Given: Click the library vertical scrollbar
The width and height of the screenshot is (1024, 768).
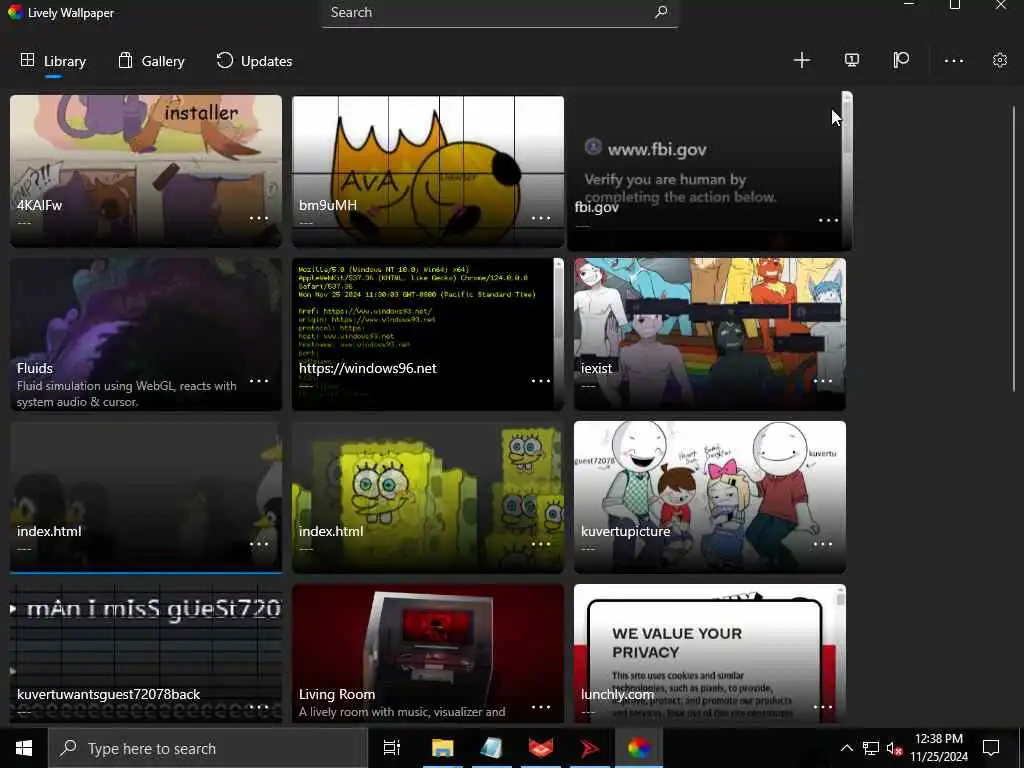Looking at the screenshot, I should (x=1014, y=248).
